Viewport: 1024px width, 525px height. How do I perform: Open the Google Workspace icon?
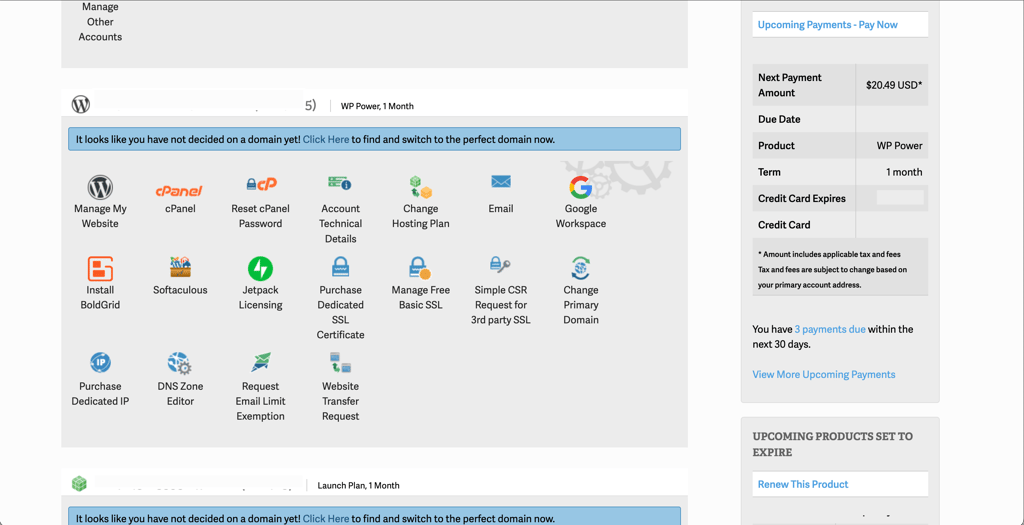(581, 187)
